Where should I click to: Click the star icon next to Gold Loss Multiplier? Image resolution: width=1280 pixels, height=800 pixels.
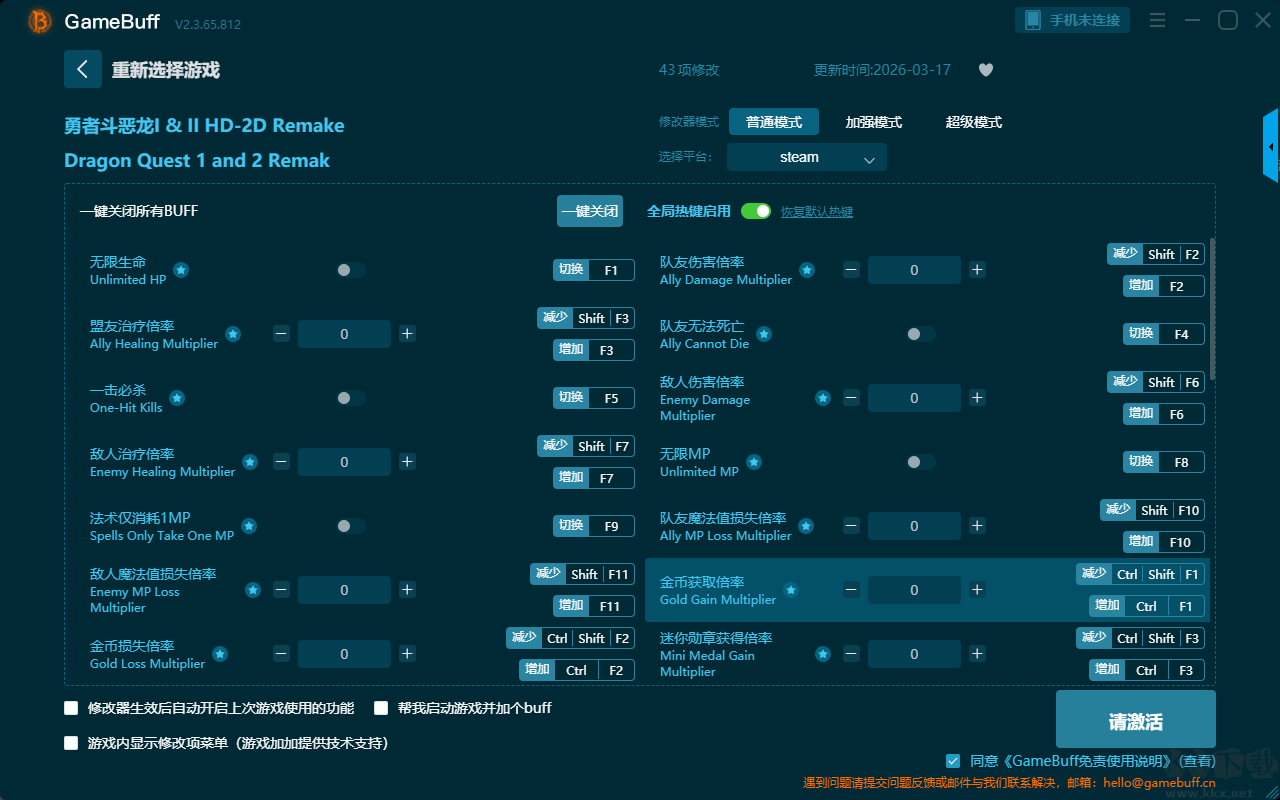point(220,654)
